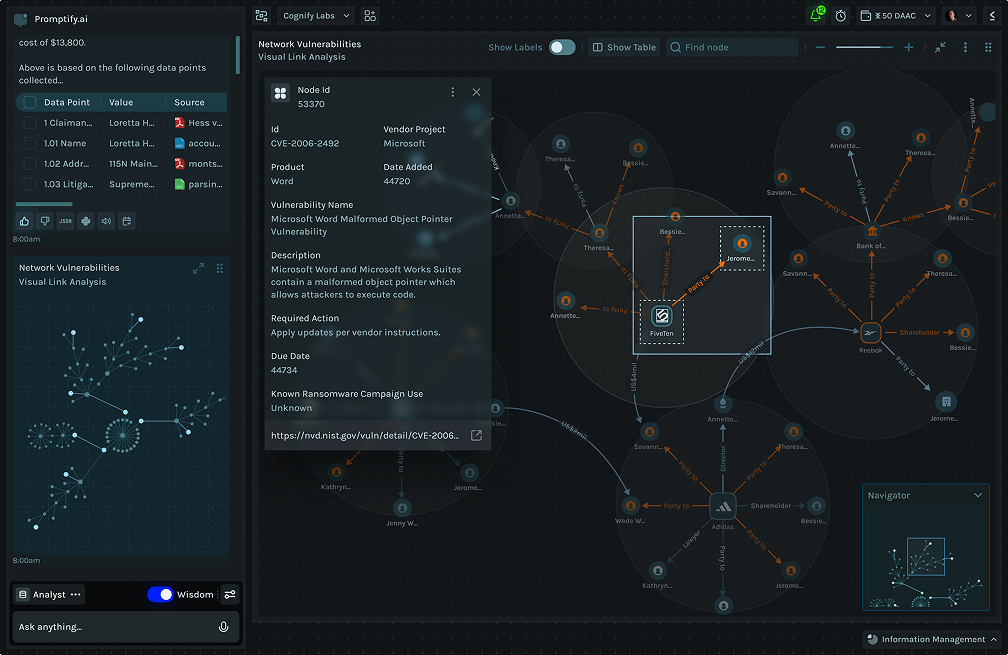
Task: Click the JSON export icon
Action: [x=66, y=221]
